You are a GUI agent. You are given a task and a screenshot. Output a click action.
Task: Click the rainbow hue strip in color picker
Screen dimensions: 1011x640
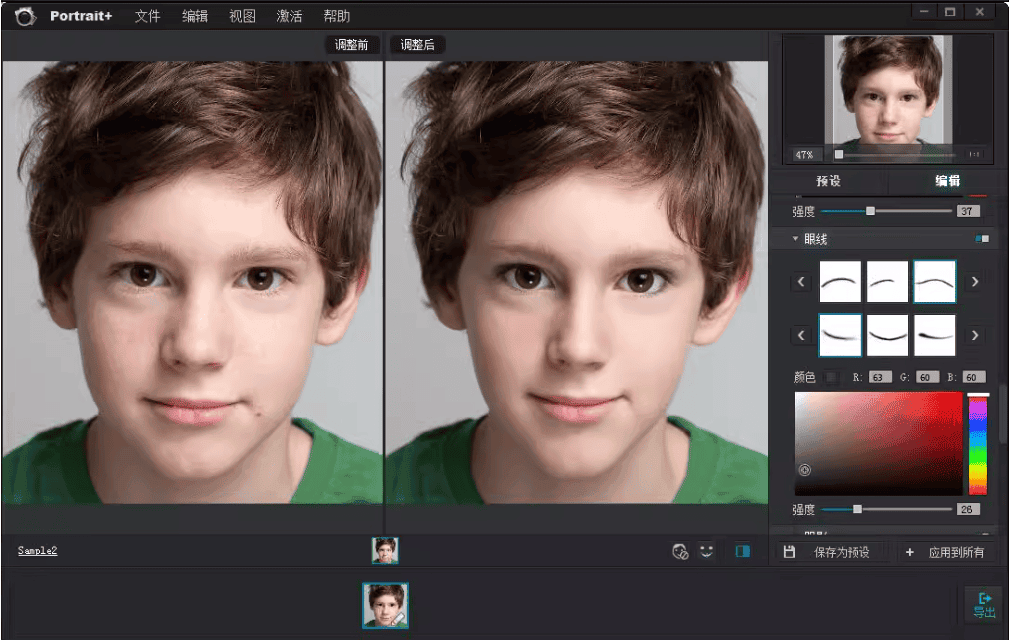point(977,445)
